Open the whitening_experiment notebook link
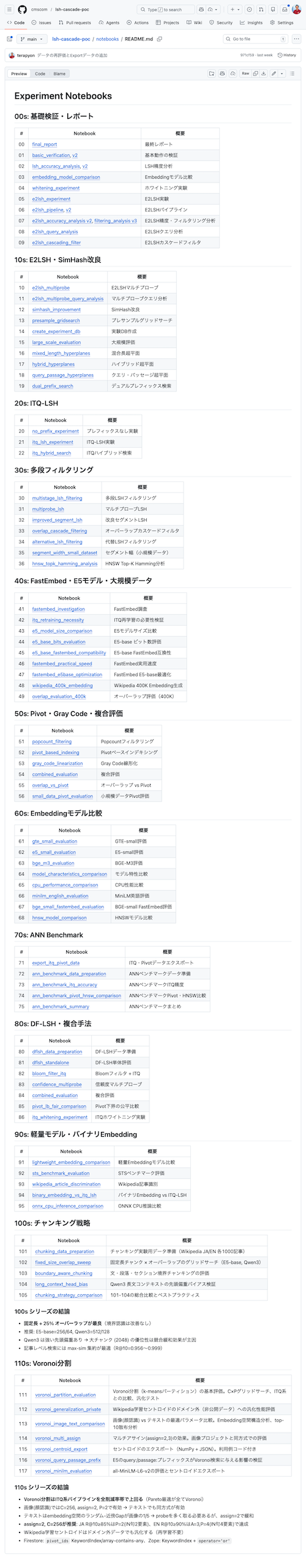The width and height of the screenshot is (306, 1568). tap(56, 188)
